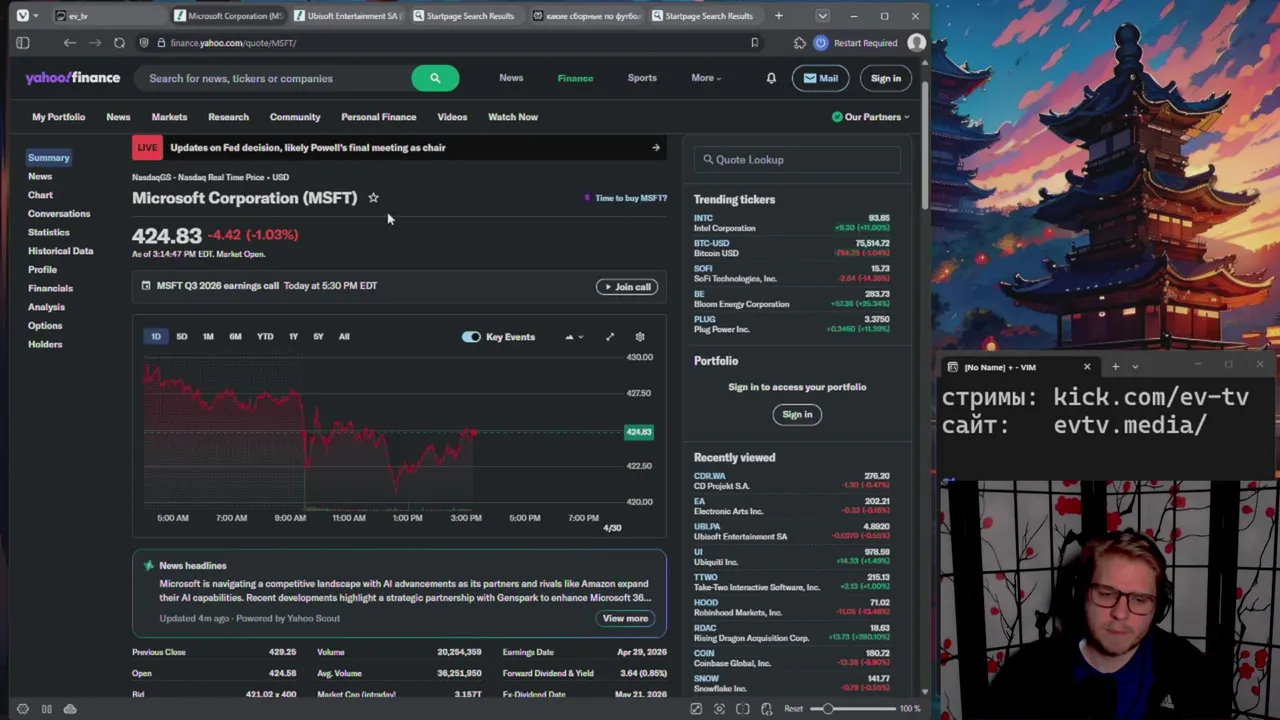Screen dimensions: 1280x720
Task: Open chart settings gear icon
Action: pos(640,337)
